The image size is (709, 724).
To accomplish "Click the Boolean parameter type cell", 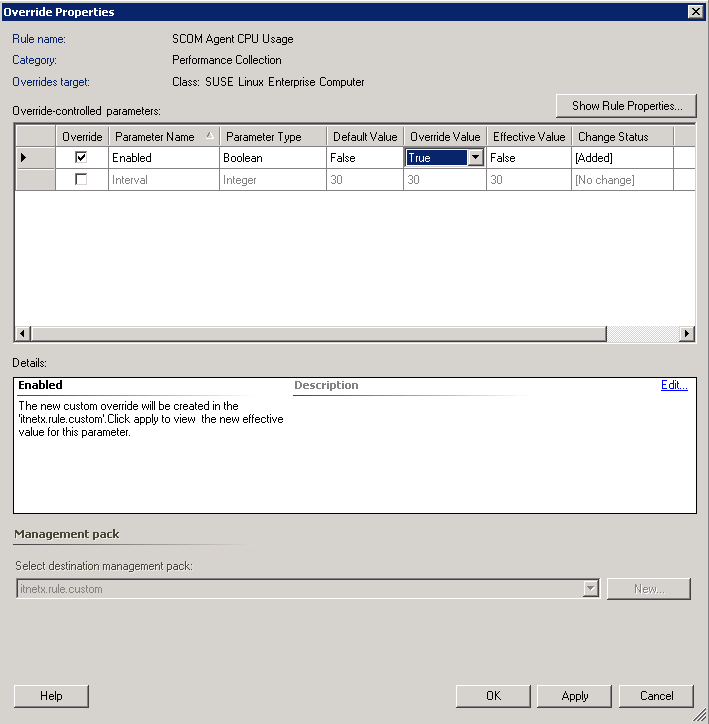I will click(273, 157).
